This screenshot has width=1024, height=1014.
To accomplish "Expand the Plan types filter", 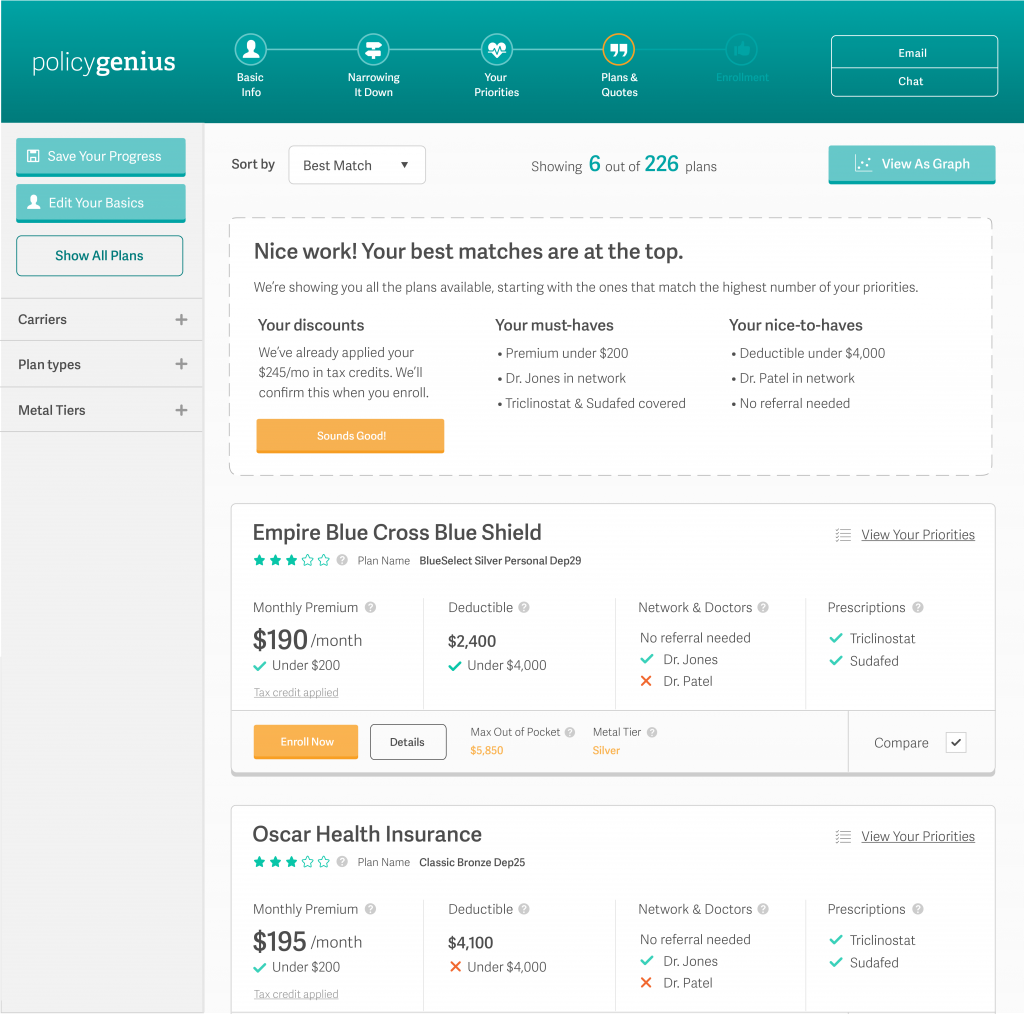I will pyautogui.click(x=102, y=364).
